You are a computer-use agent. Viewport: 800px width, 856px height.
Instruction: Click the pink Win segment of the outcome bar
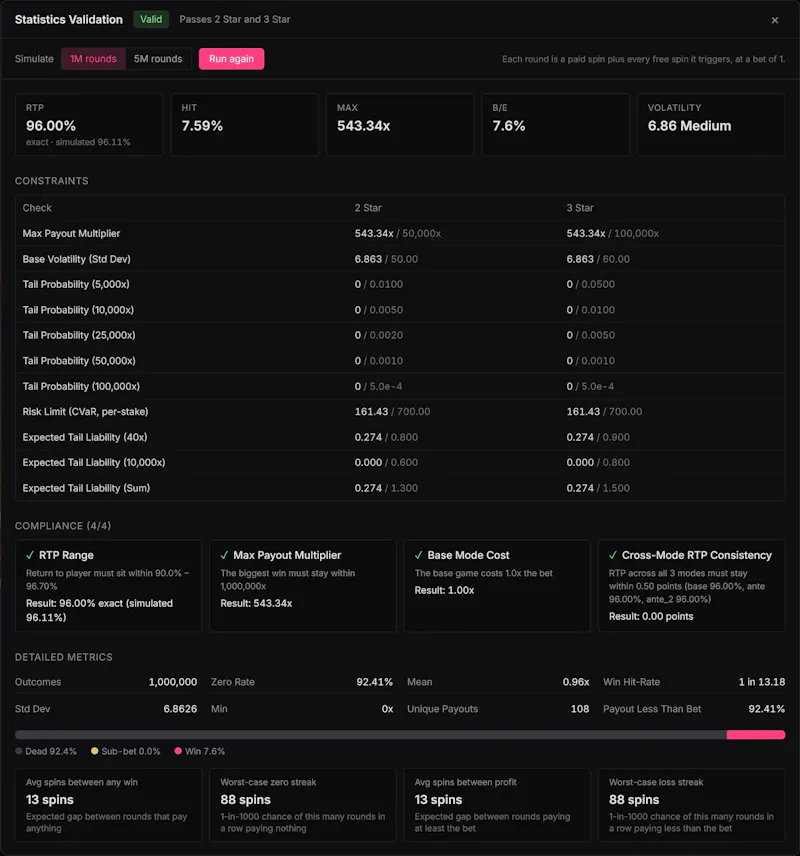(756, 735)
